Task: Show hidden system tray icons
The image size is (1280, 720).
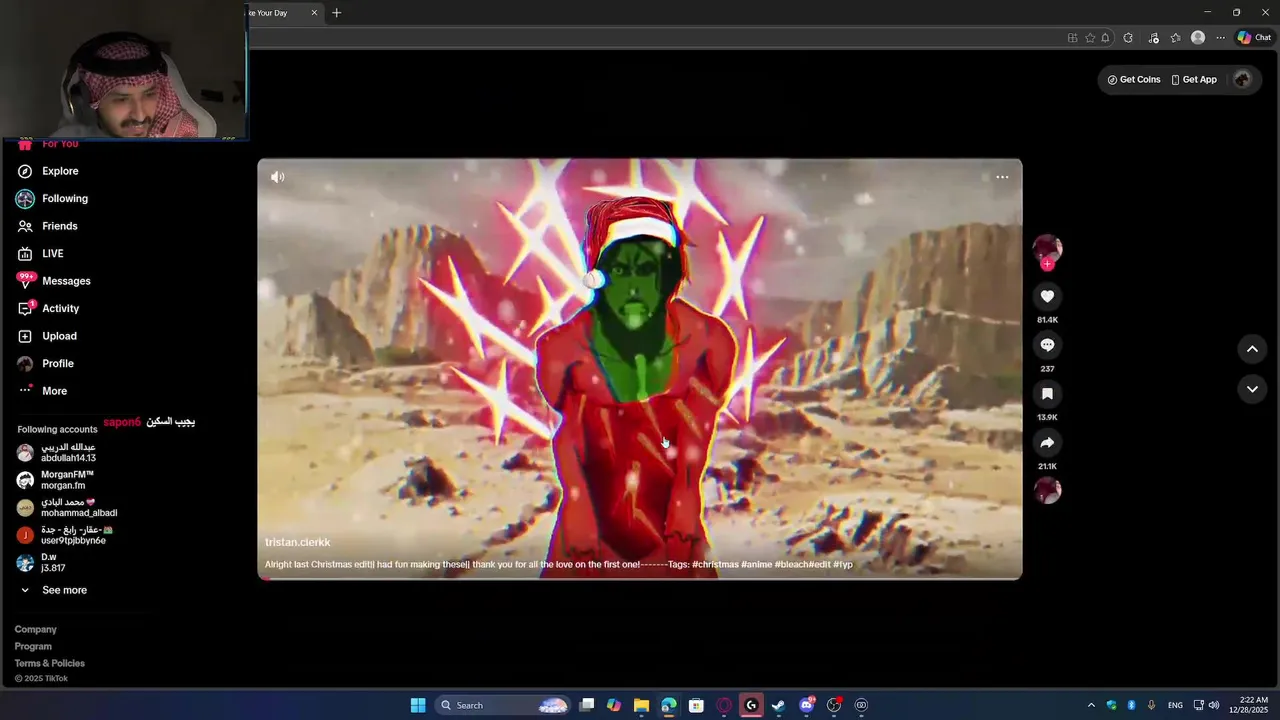Action: point(1091,705)
